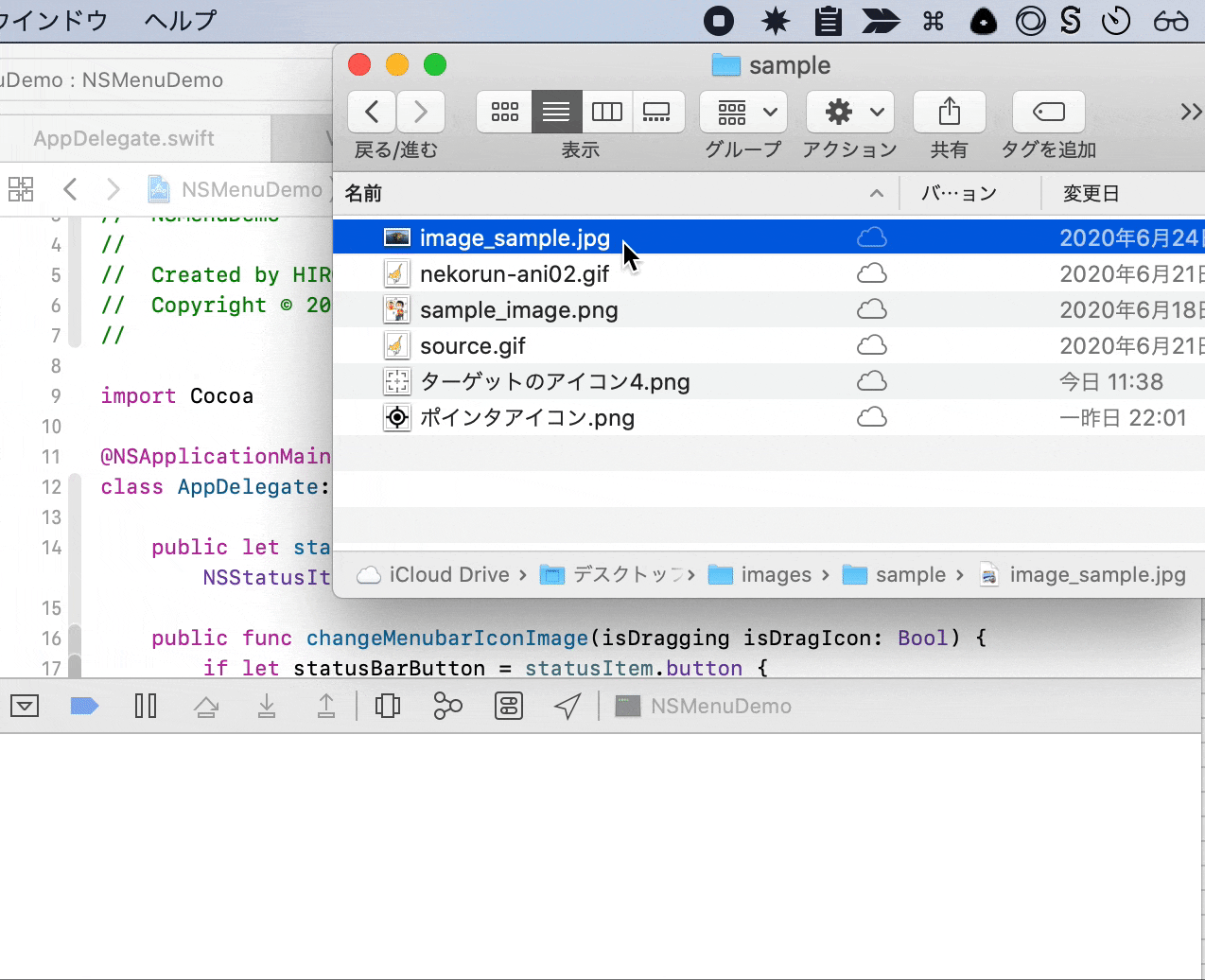Hide the Xcode debug area toggle
The image size is (1205, 980).
pos(25,706)
